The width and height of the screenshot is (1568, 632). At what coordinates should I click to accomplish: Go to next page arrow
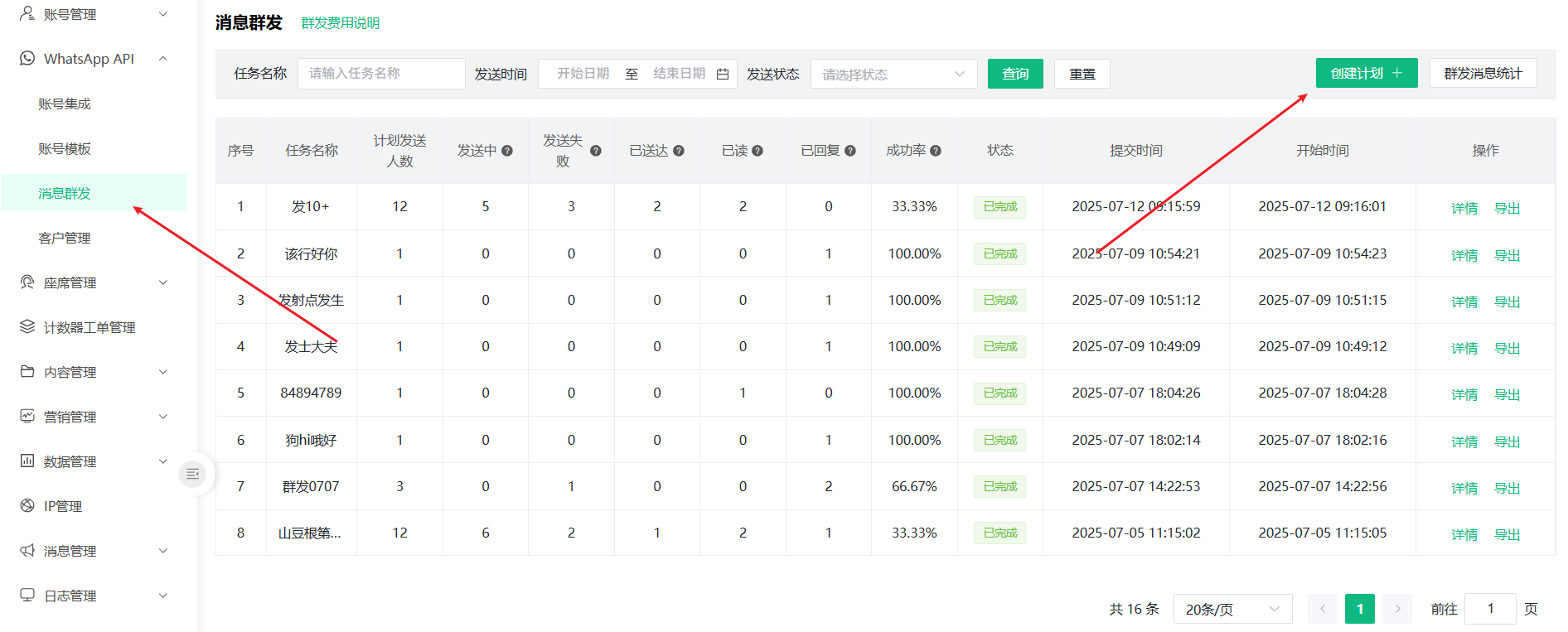point(1397,609)
